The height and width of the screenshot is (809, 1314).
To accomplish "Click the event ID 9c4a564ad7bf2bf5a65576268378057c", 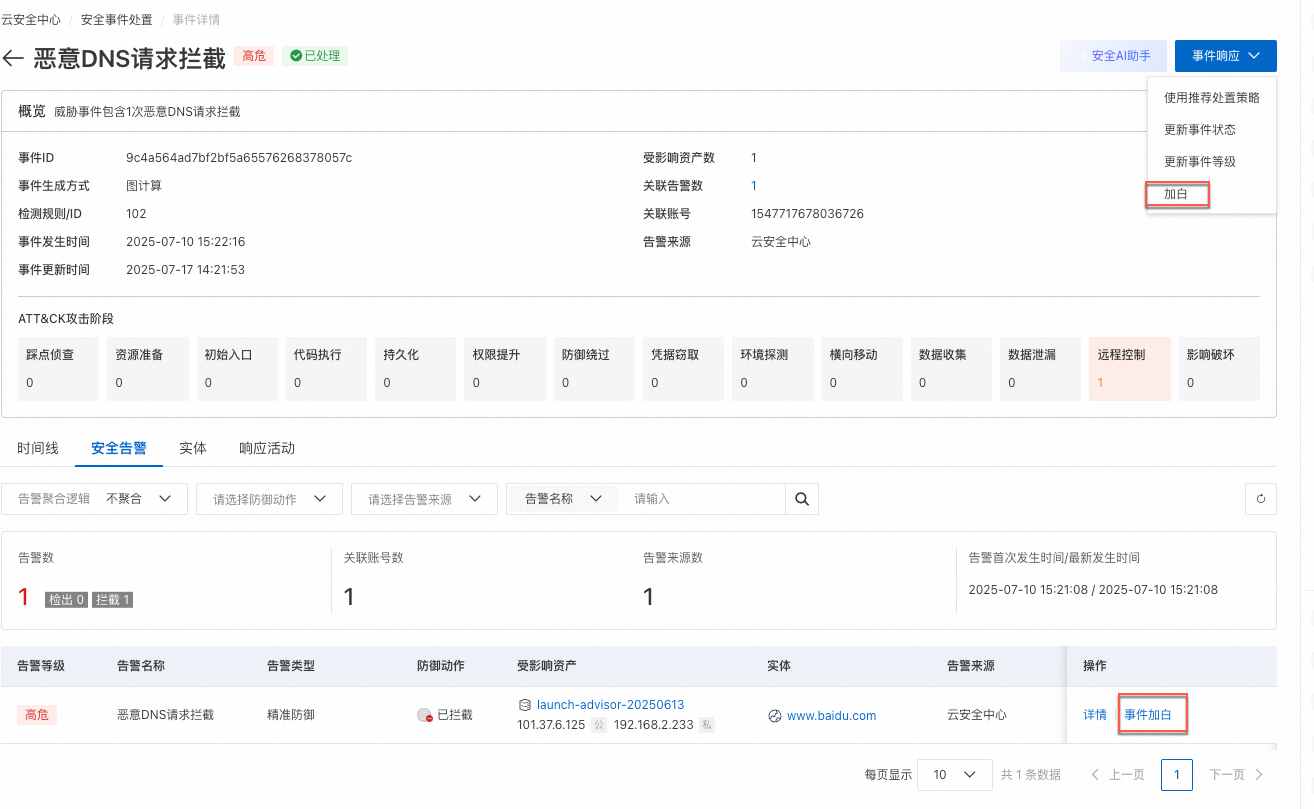I will 239,158.
